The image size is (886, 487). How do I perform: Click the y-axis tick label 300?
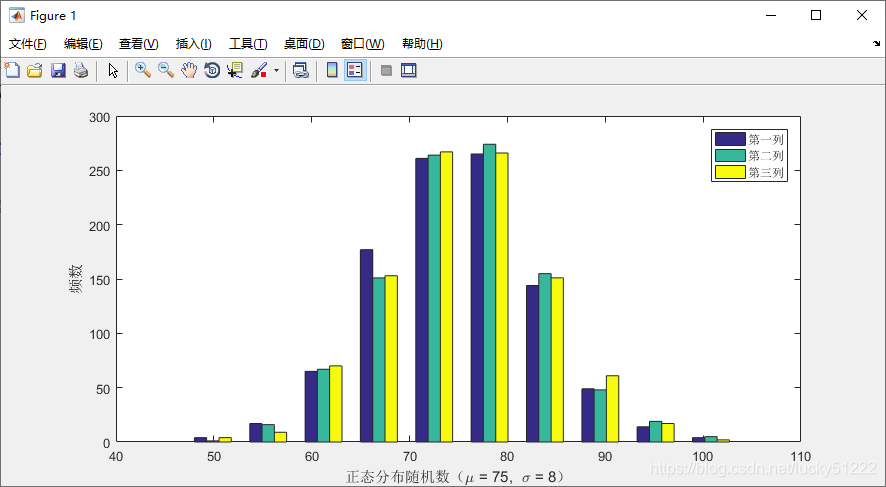[99, 118]
